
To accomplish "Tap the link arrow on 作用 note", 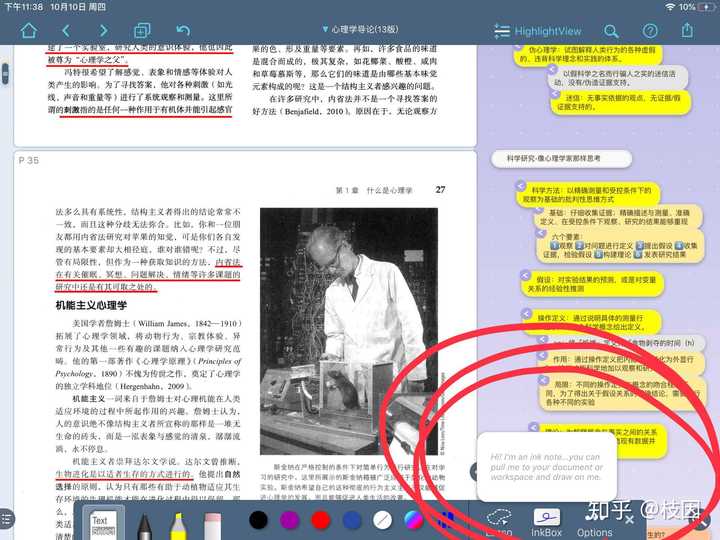I will 542,355.
